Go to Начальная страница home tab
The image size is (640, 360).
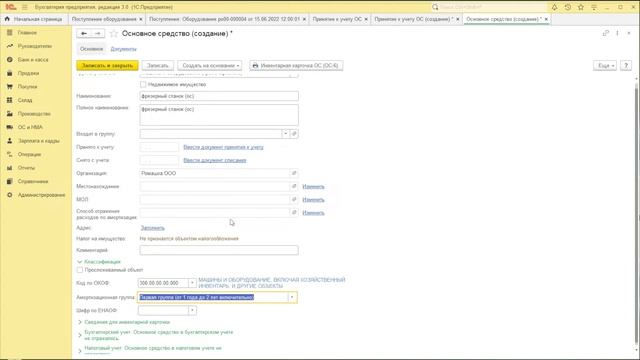(33, 19)
